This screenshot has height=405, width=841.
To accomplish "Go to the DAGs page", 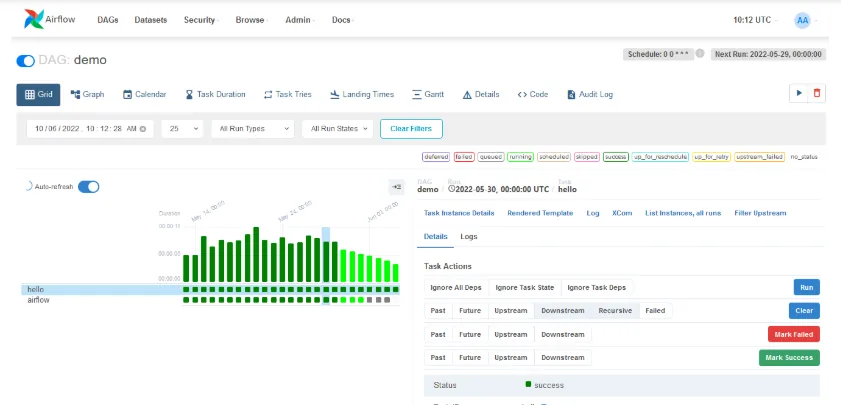I will pos(108,20).
